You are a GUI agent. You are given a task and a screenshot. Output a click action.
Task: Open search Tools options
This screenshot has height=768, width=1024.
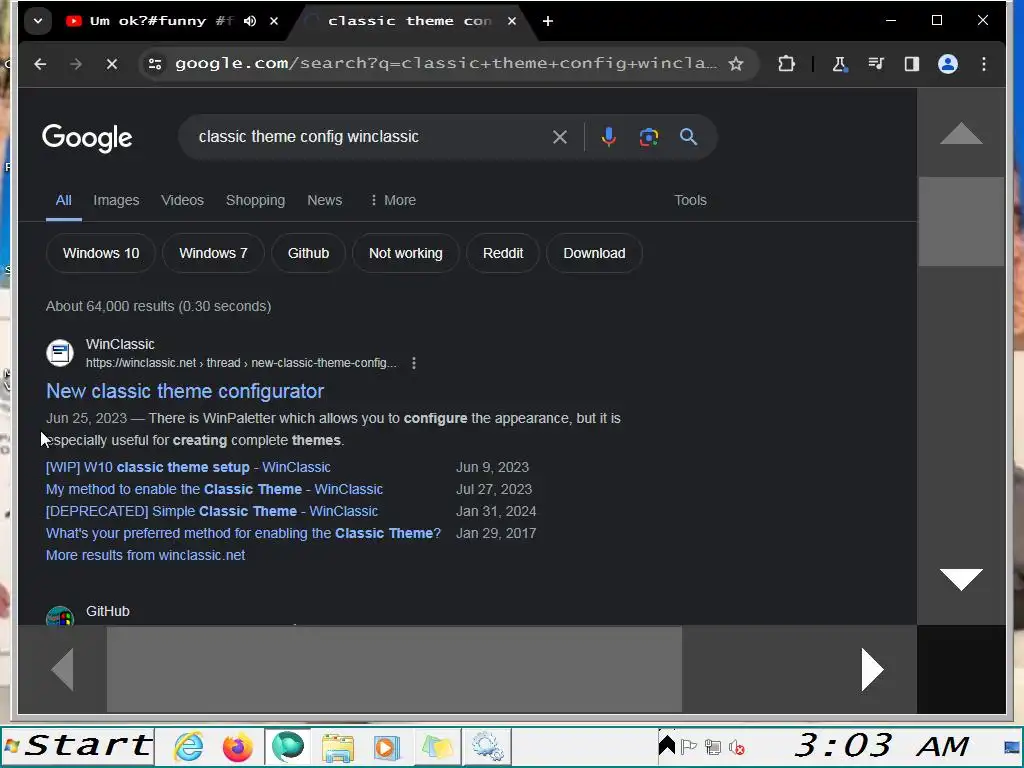coord(690,200)
